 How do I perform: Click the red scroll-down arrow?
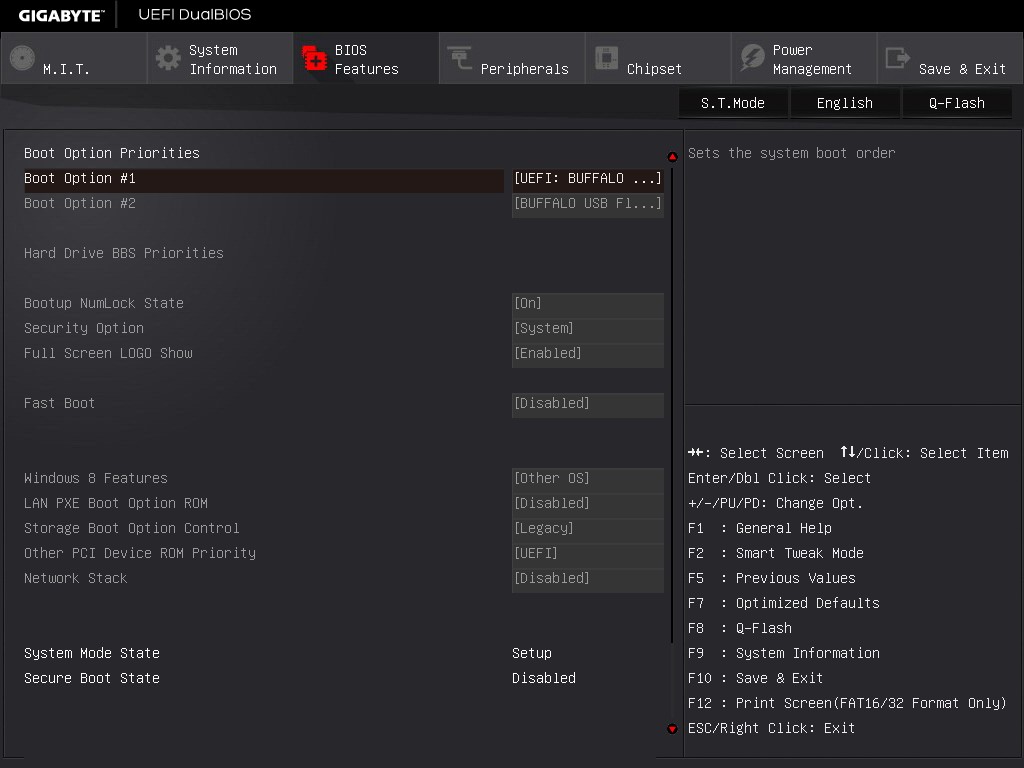point(672,729)
